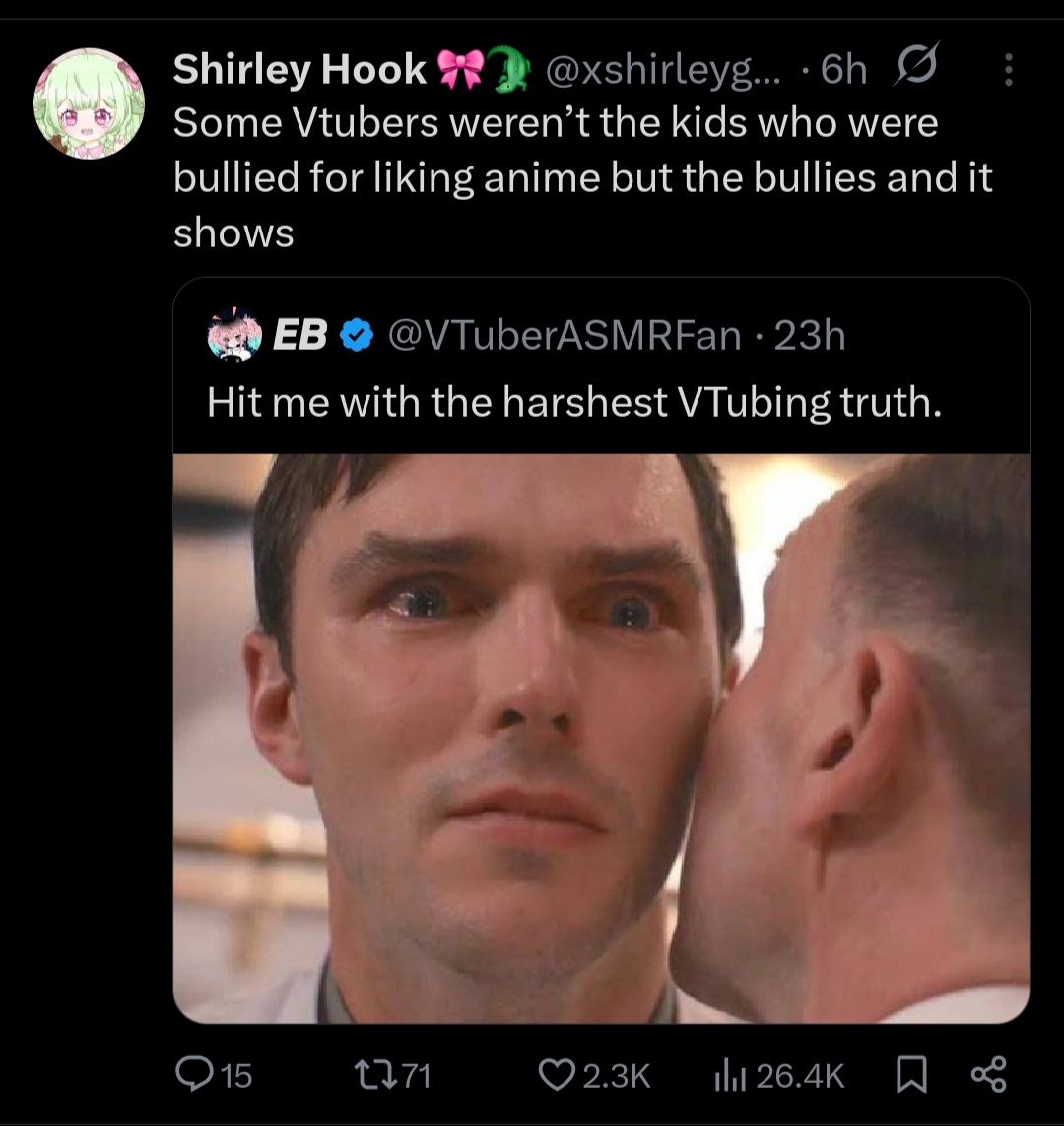Bookmark this post
This screenshot has height=1126, width=1064.
(912, 1075)
